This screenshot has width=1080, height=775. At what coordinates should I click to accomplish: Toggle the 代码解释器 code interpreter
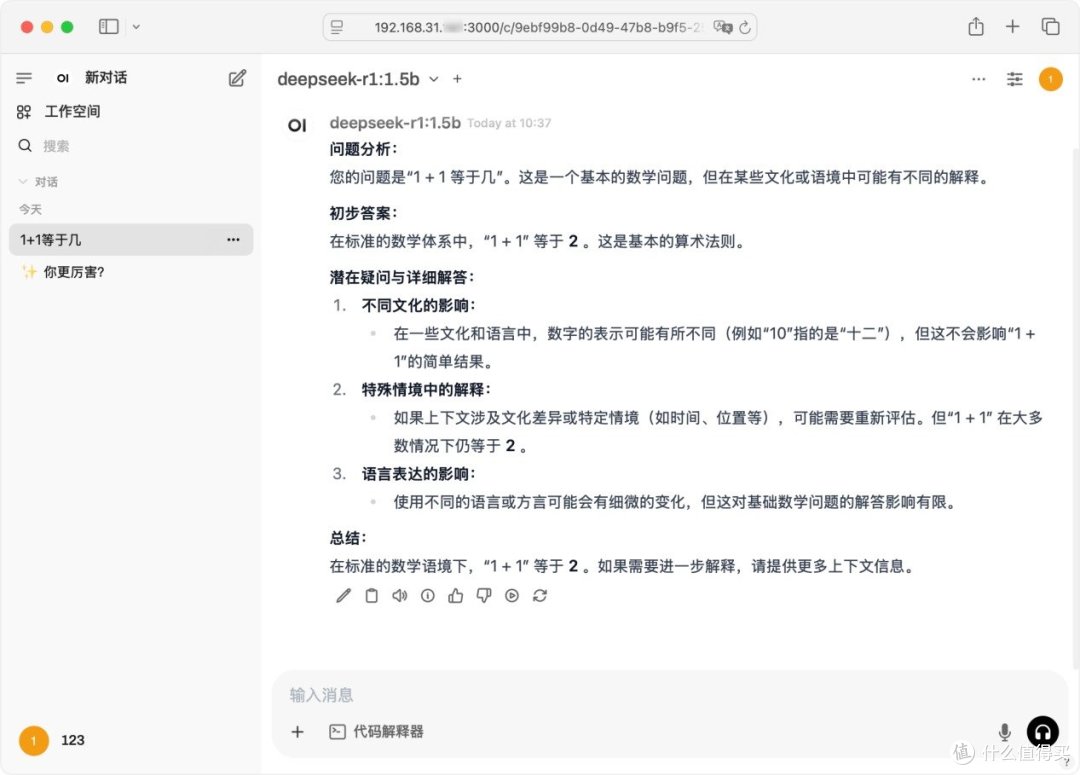376,732
